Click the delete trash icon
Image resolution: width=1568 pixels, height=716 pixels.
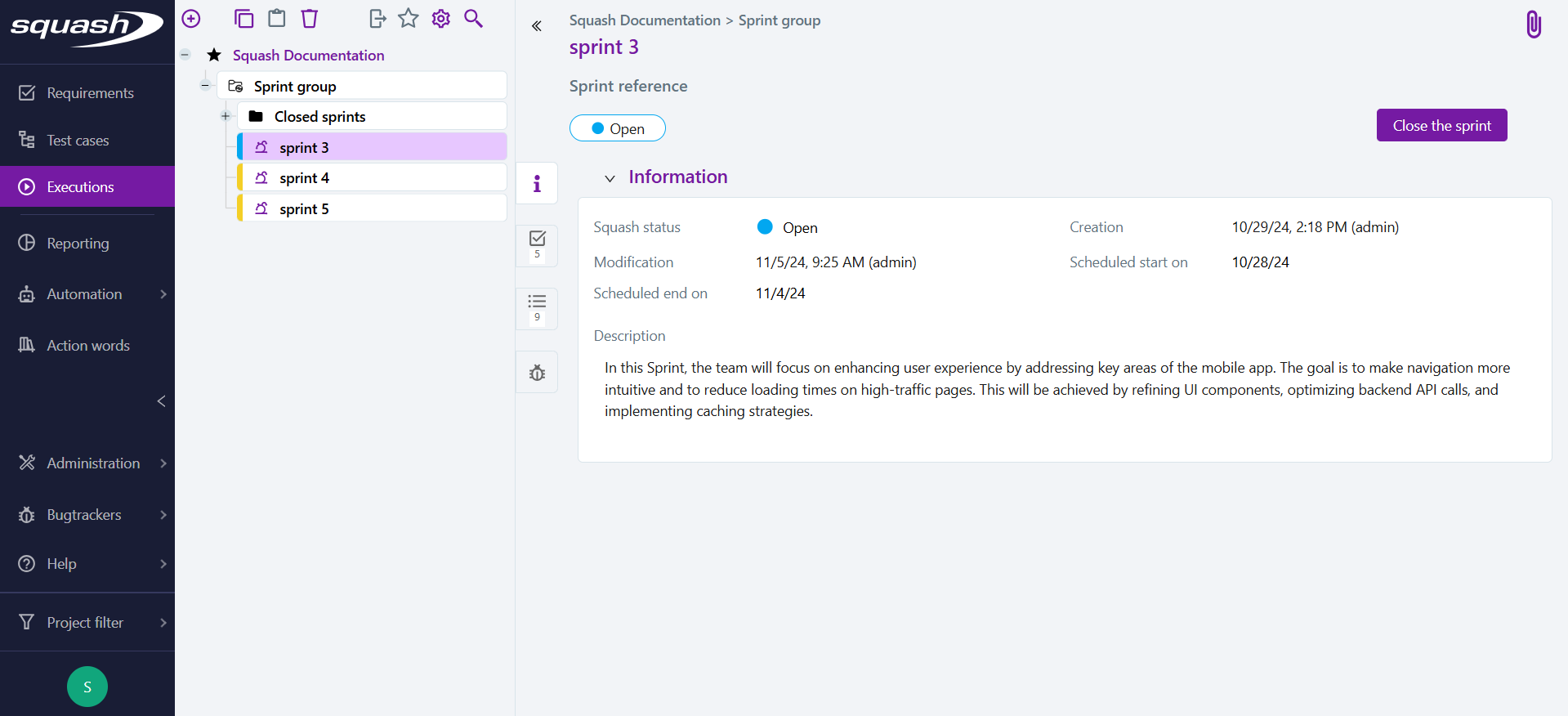coord(310,19)
